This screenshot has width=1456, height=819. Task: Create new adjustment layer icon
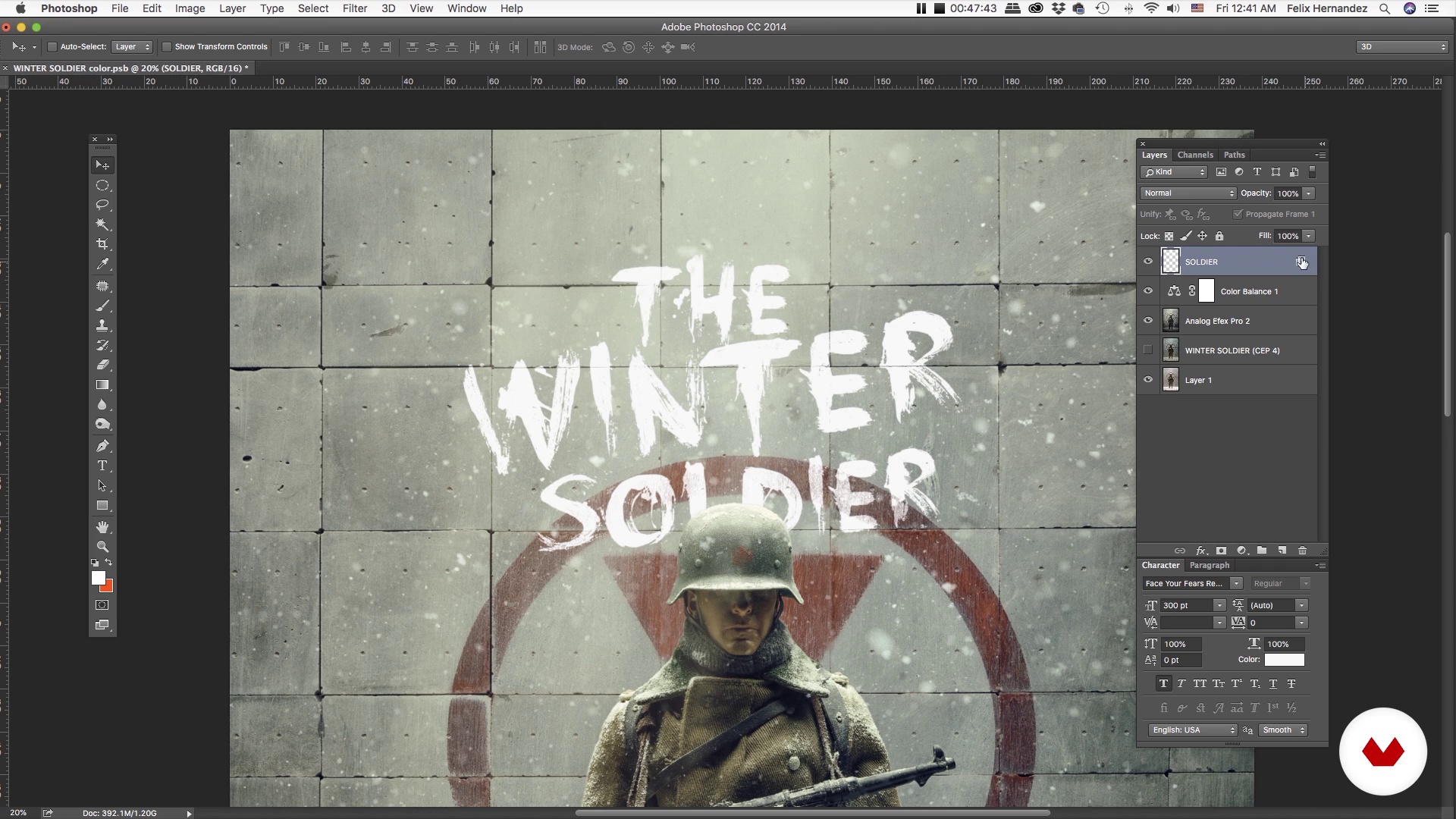click(1241, 551)
